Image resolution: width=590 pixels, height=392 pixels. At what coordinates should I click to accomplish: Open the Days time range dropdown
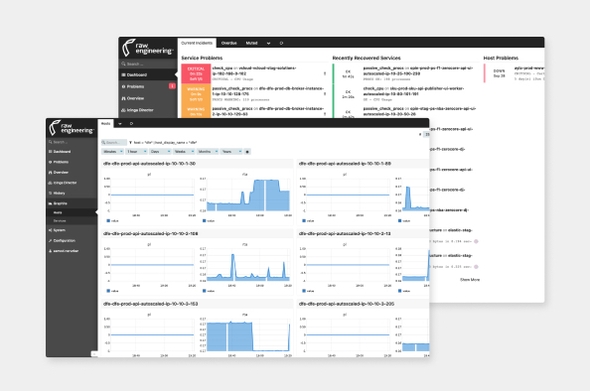160,152
